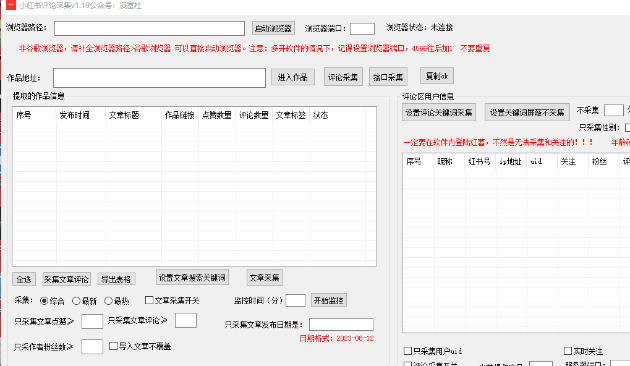Click the 开始监控 start monitoring button
This screenshot has width=630, height=366.
click(x=329, y=301)
